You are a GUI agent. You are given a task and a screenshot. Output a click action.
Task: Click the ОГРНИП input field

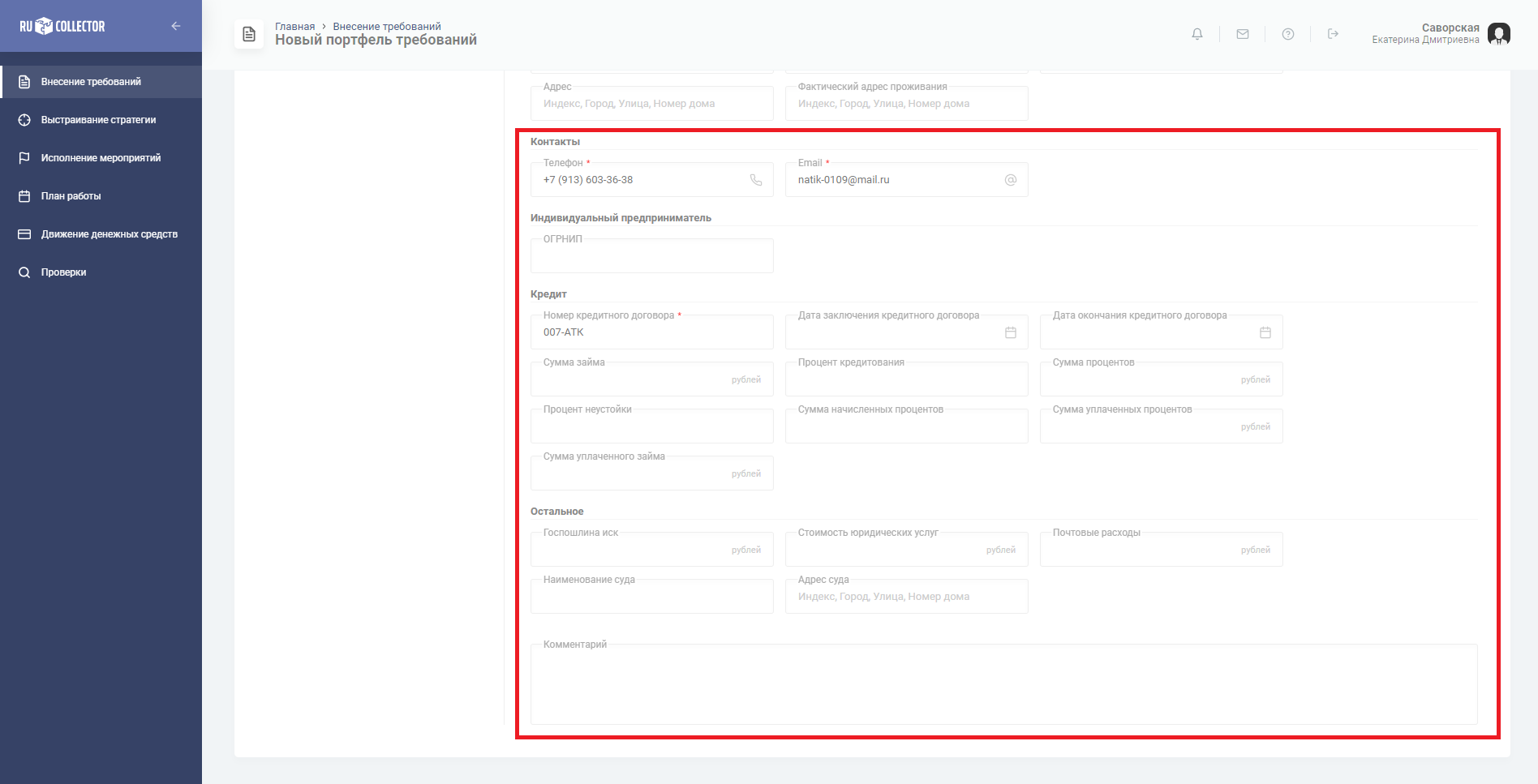(x=652, y=255)
